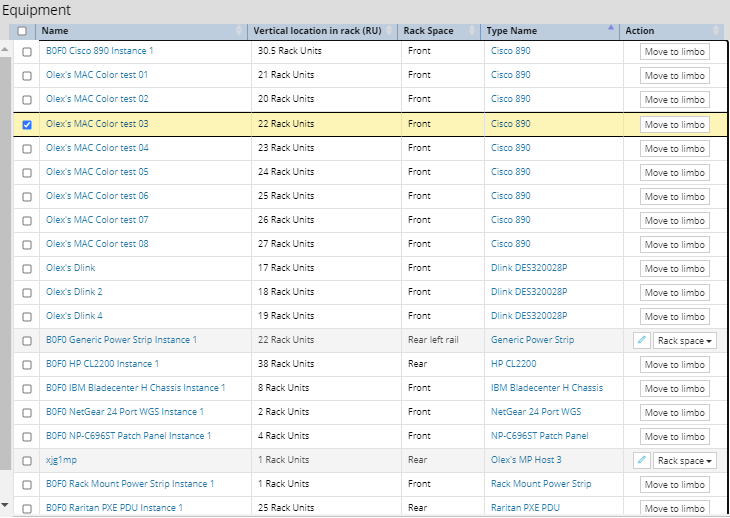This screenshot has width=730, height=518.
Task: Check the Olex's MAC Color test 01 checkbox
Action: point(27,75)
